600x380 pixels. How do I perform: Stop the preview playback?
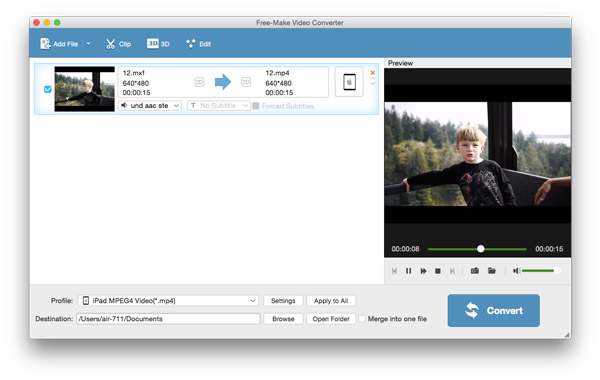click(x=438, y=271)
